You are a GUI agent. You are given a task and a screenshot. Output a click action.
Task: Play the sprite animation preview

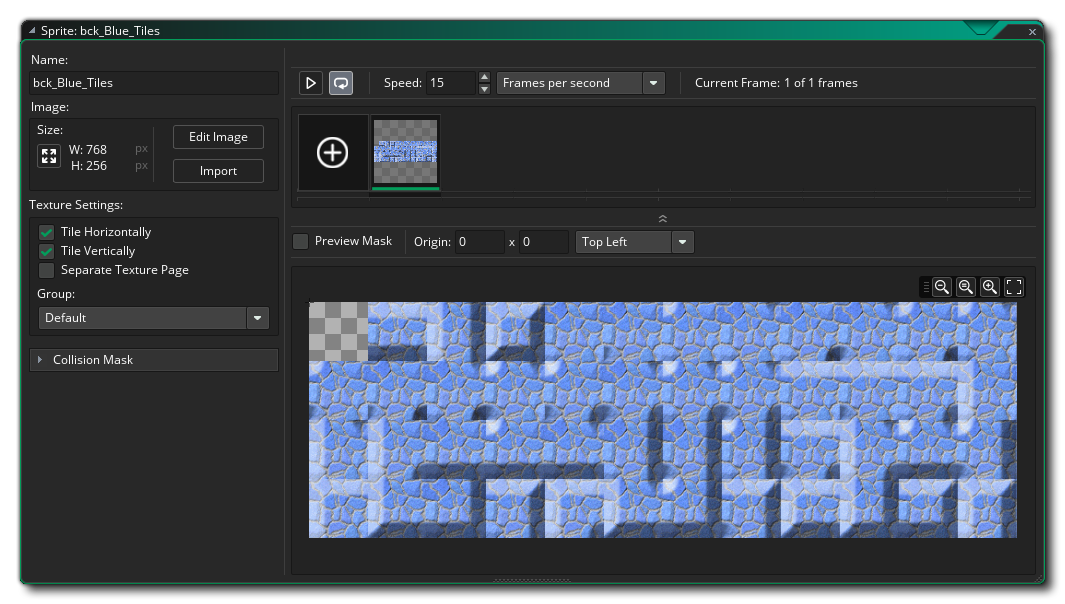(310, 83)
